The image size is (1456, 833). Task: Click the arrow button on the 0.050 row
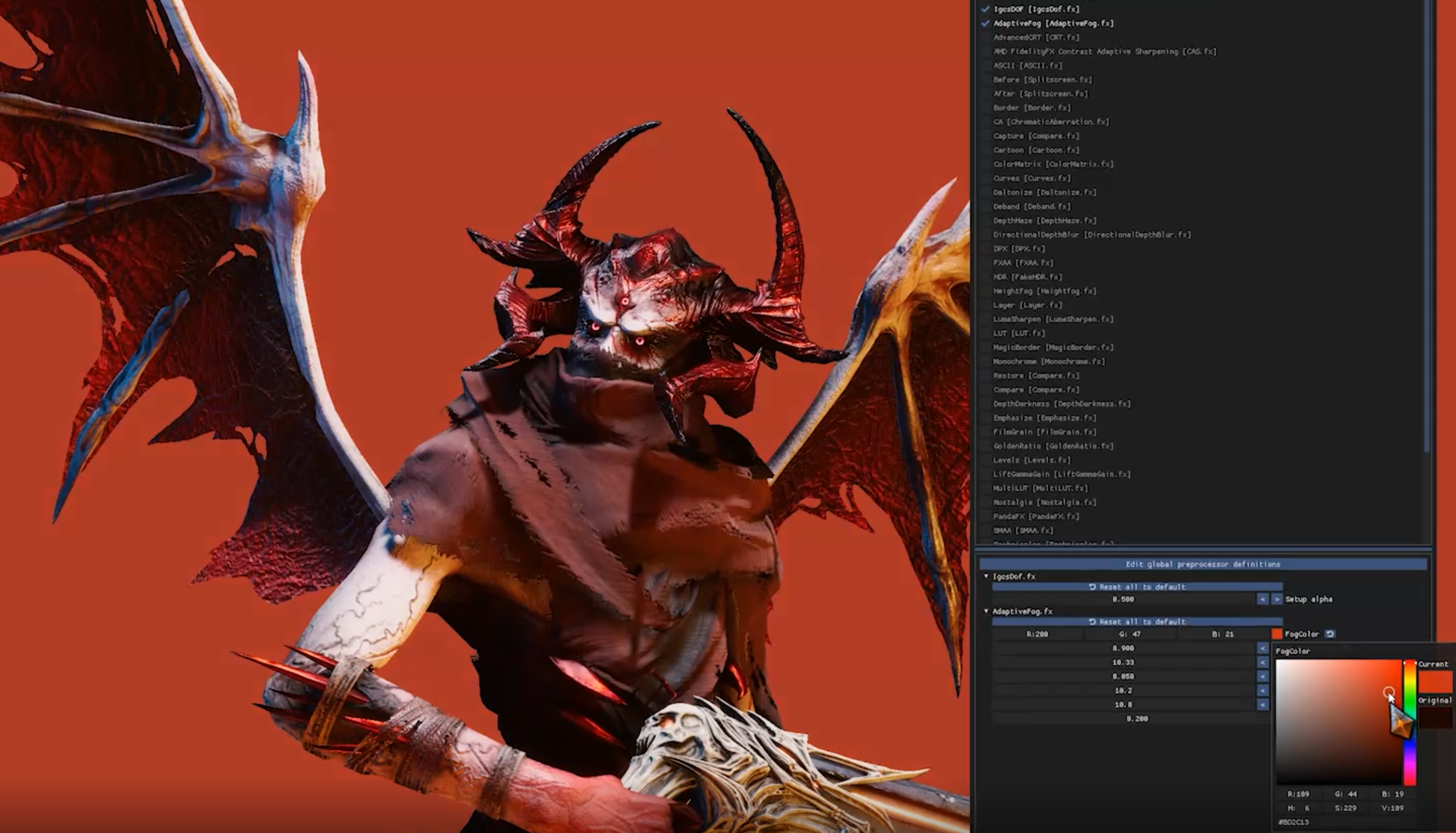(x=1263, y=677)
